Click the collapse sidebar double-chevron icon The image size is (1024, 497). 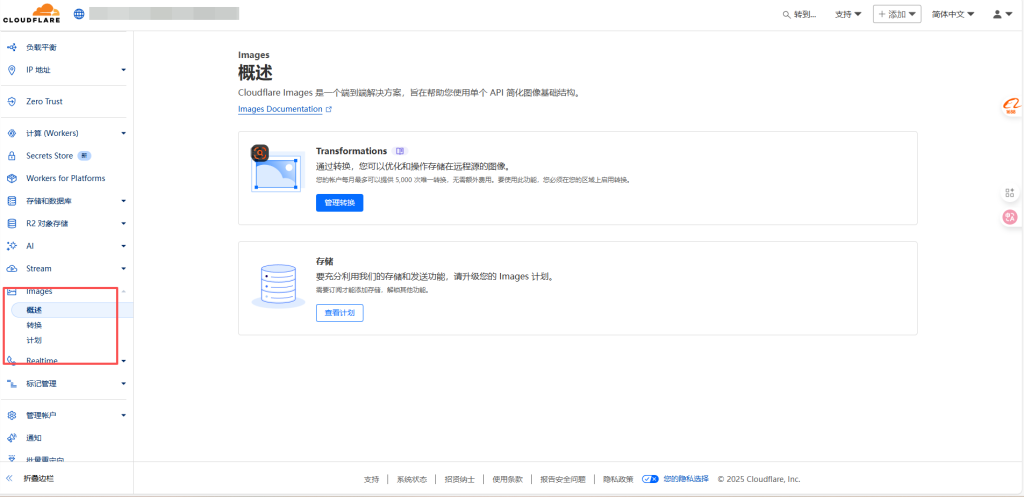click(x=10, y=478)
